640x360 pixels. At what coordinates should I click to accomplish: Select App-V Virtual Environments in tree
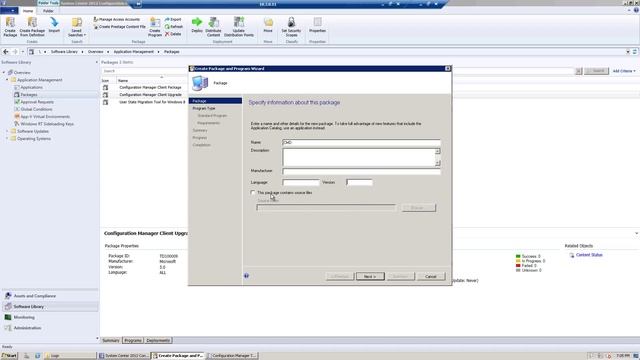pyautogui.click(x=45, y=117)
